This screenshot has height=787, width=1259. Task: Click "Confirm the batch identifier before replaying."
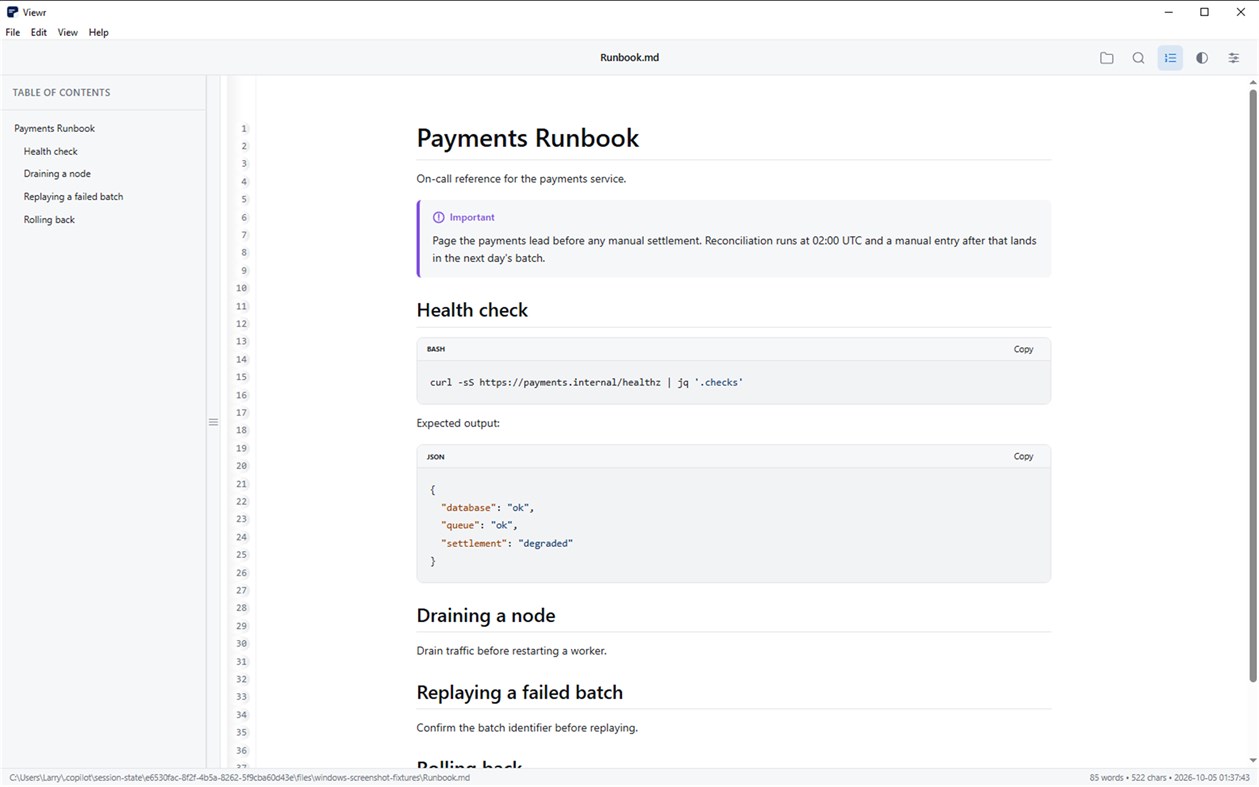click(x=527, y=728)
